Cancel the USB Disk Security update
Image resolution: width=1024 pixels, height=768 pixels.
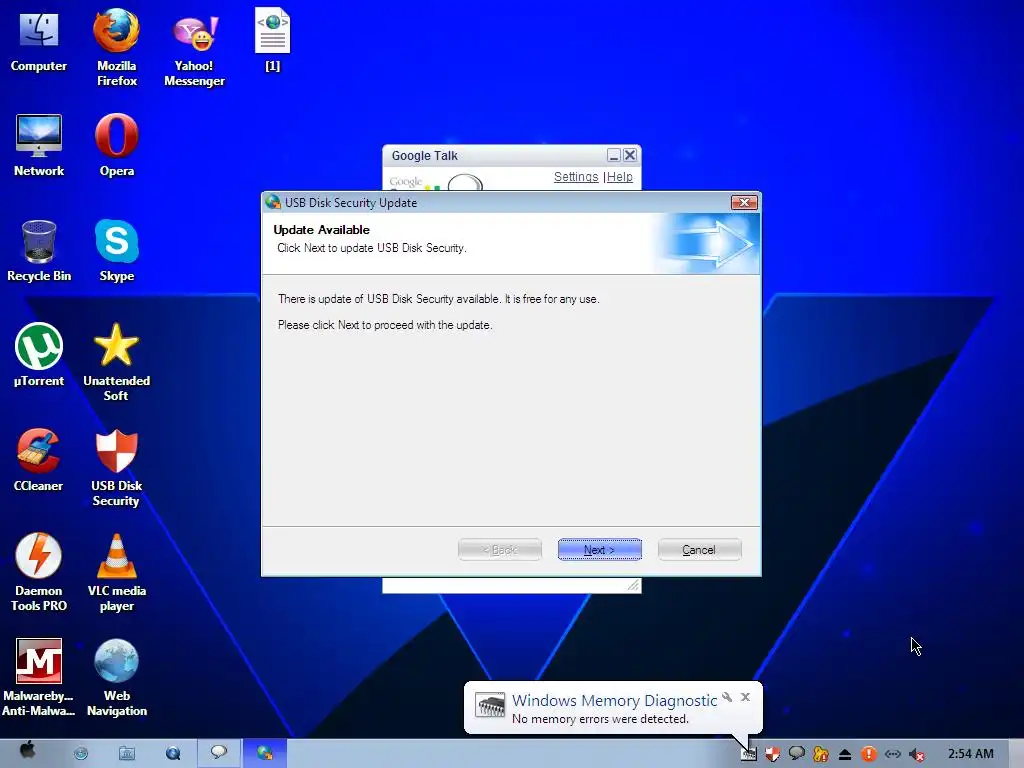tap(699, 550)
